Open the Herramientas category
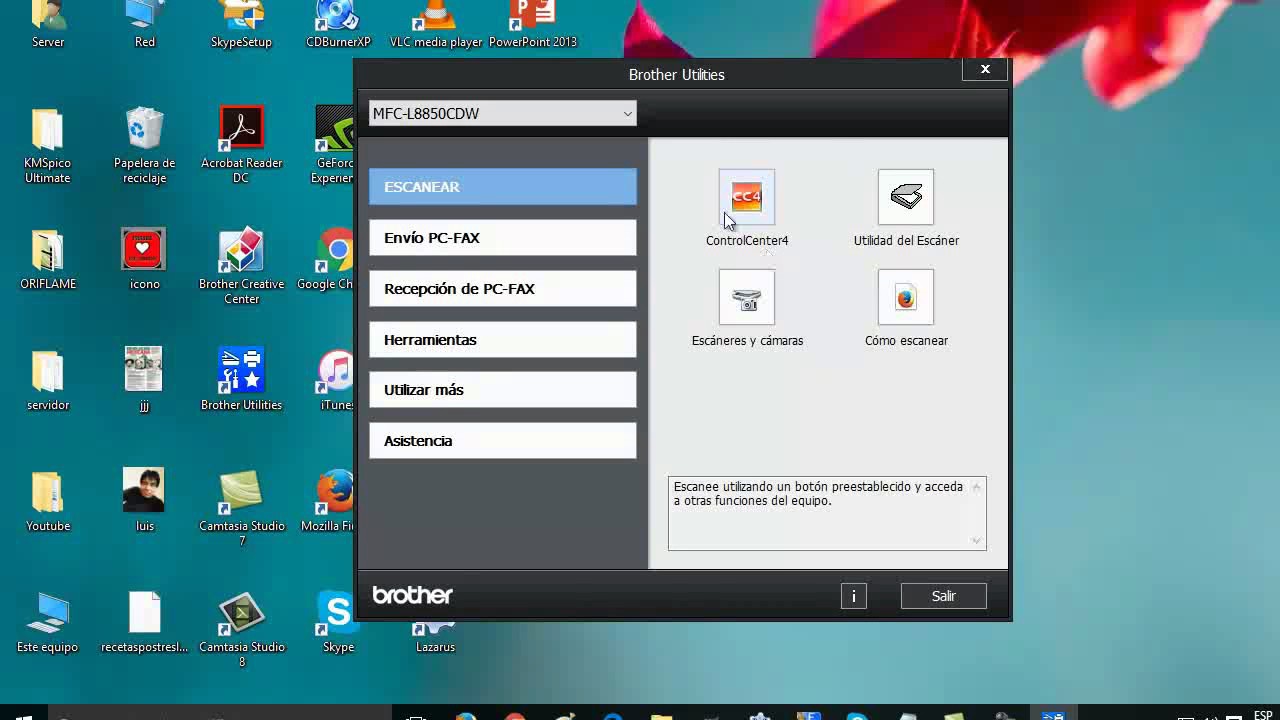Viewport: 1280px width, 720px height. (502, 340)
